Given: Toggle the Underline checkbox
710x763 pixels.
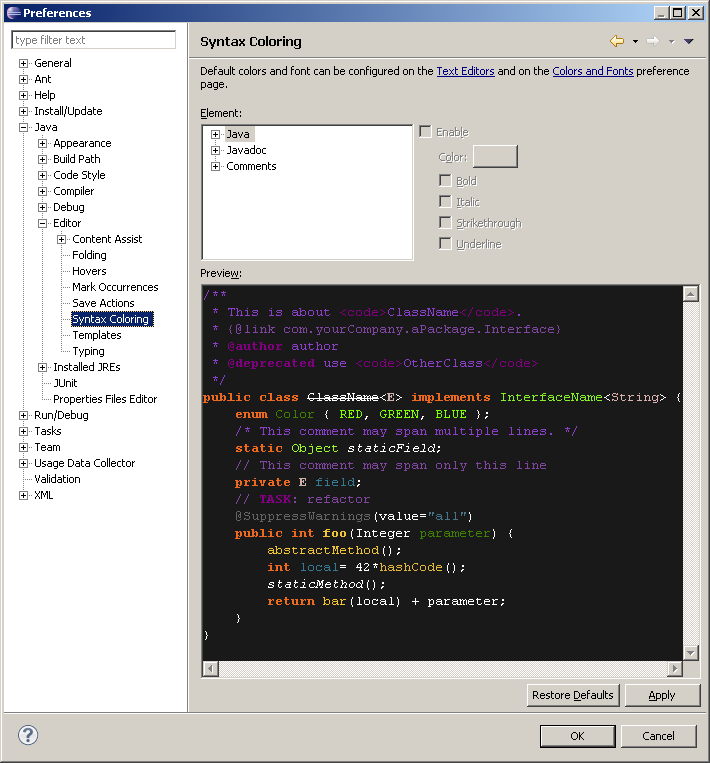Looking at the screenshot, I should coord(445,244).
